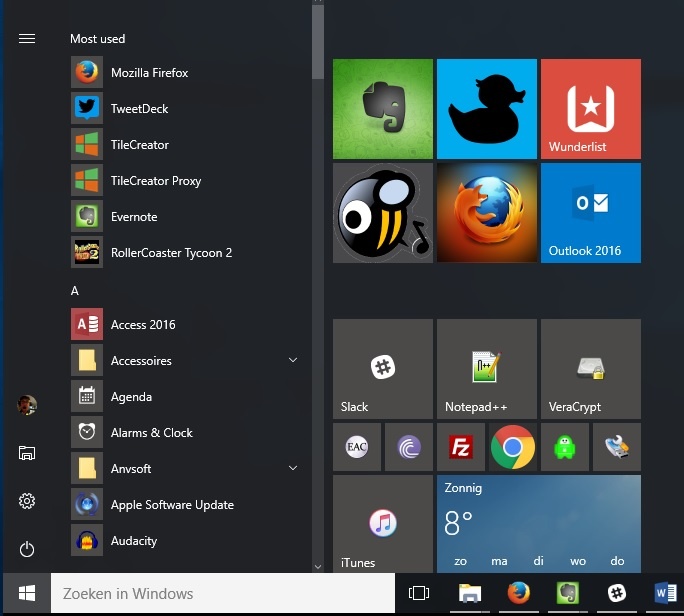Open the Zonnig weather tile
Image resolution: width=684 pixels, height=616 pixels.
[539, 524]
